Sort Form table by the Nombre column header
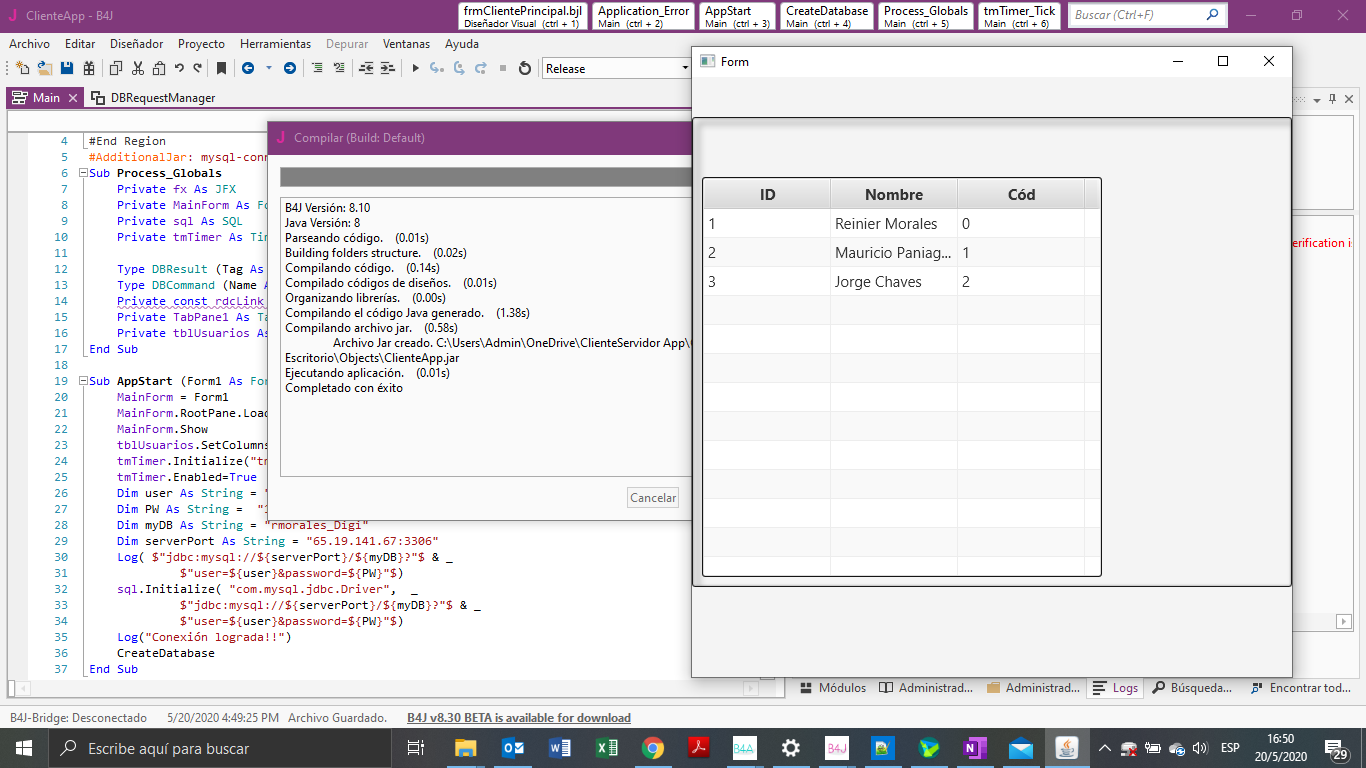The width and height of the screenshot is (1366, 768). 894,194
